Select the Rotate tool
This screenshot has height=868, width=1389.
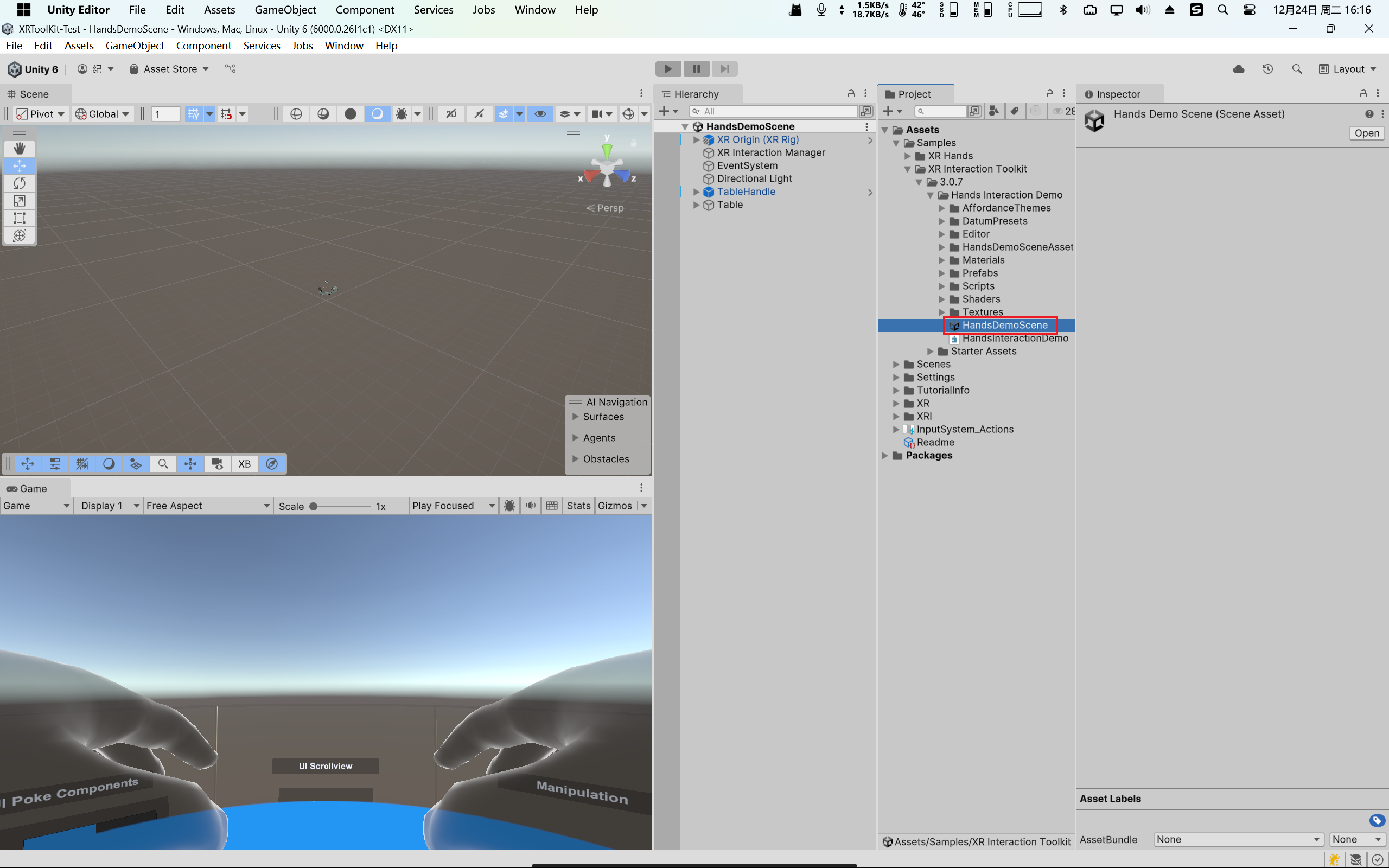coord(20,183)
